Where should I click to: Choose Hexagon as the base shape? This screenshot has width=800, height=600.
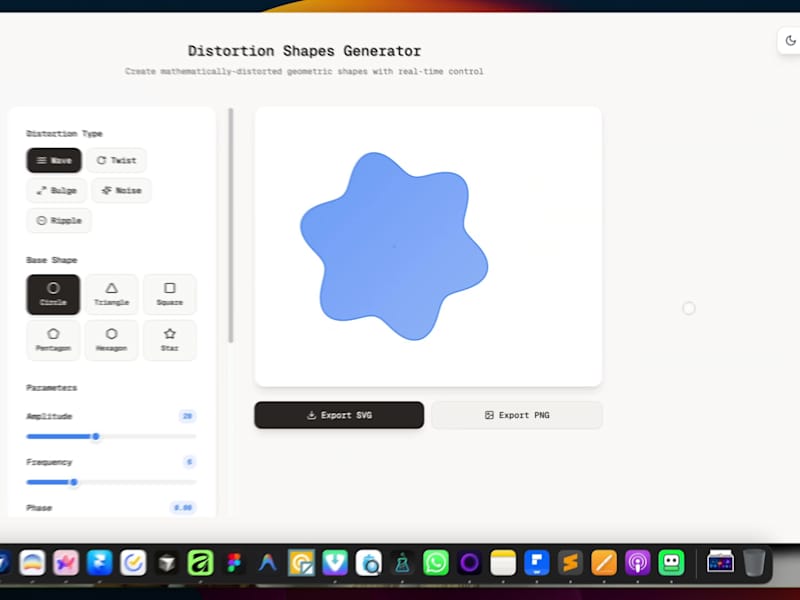pos(111,340)
